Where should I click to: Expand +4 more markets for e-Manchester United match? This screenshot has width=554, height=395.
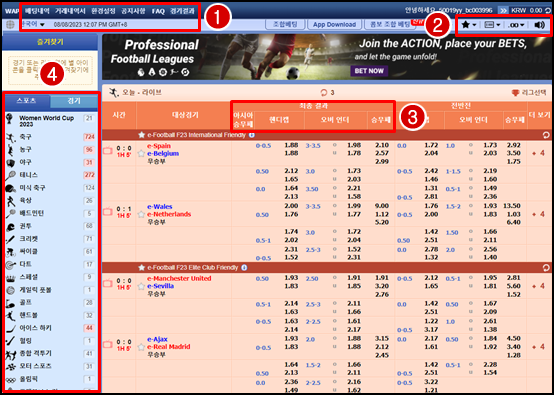539,286
